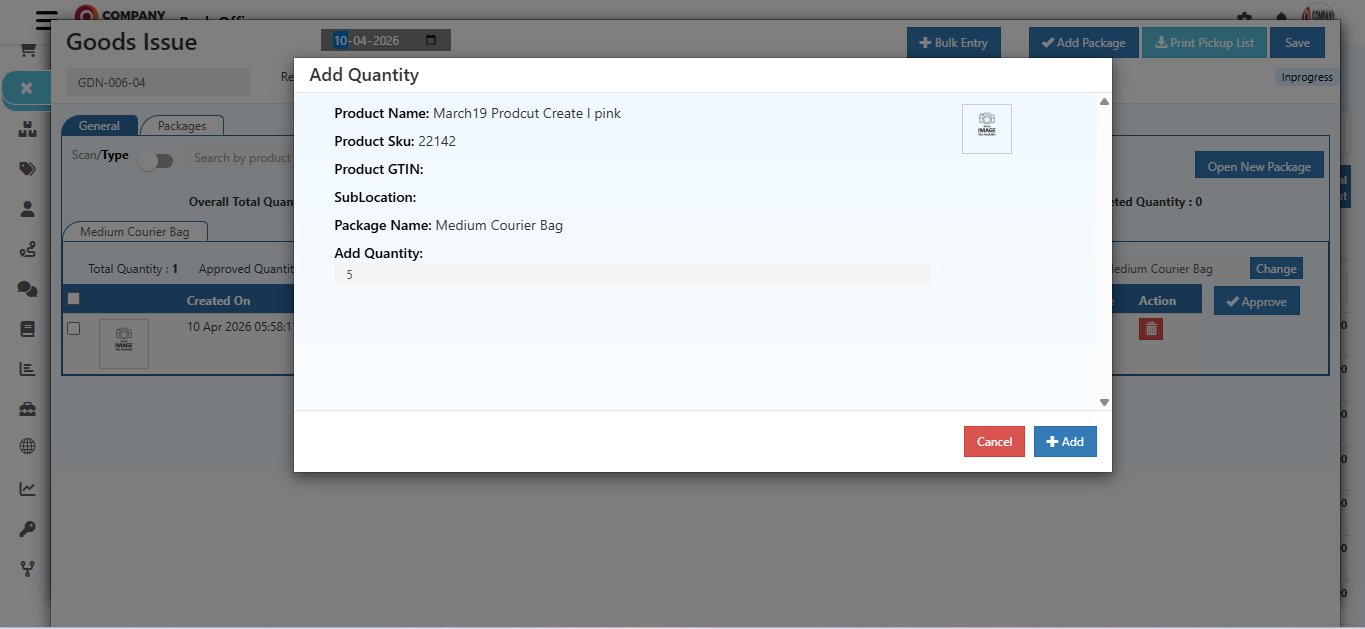Switch to the Packages tab
The height and width of the screenshot is (629, 1365).
pyautogui.click(x=182, y=125)
